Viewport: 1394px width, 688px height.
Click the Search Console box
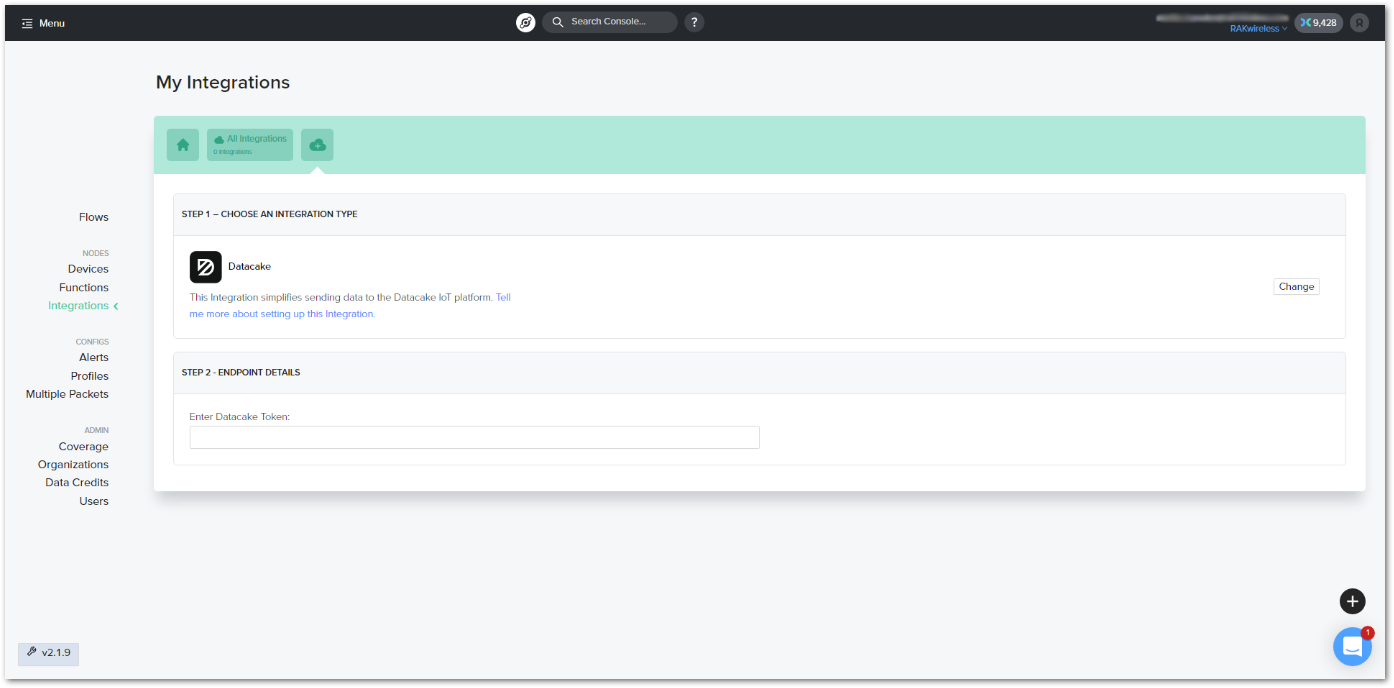tap(610, 22)
